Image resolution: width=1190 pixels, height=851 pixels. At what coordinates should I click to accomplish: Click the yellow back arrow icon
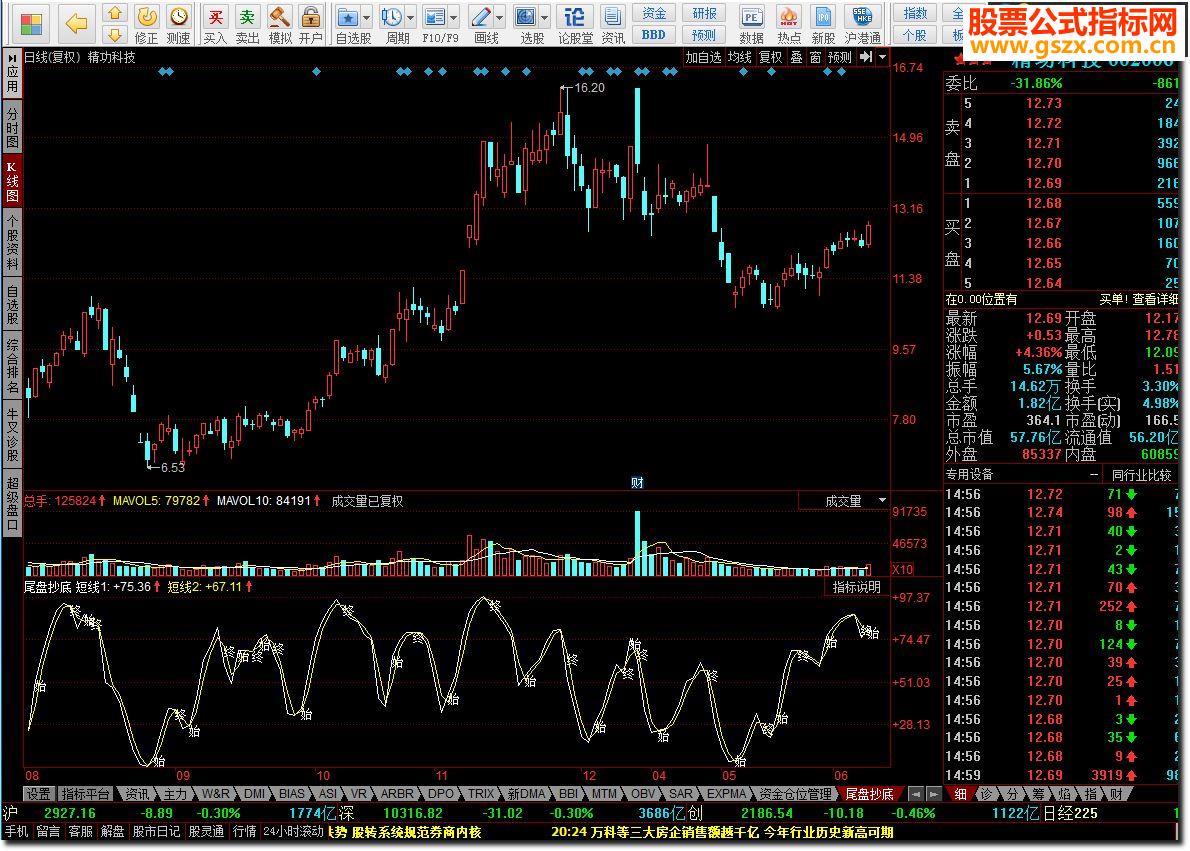click(x=77, y=24)
